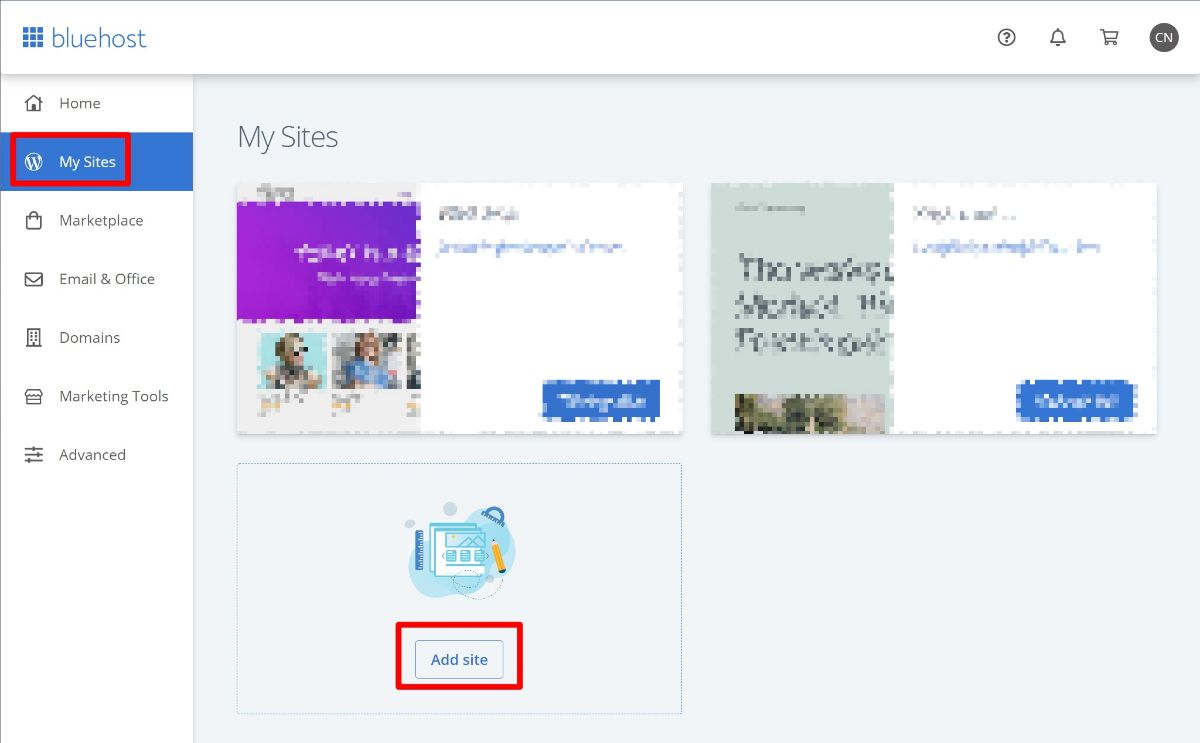Open the shopping cart icon
Viewport: 1200px width, 743px height.
[1109, 37]
